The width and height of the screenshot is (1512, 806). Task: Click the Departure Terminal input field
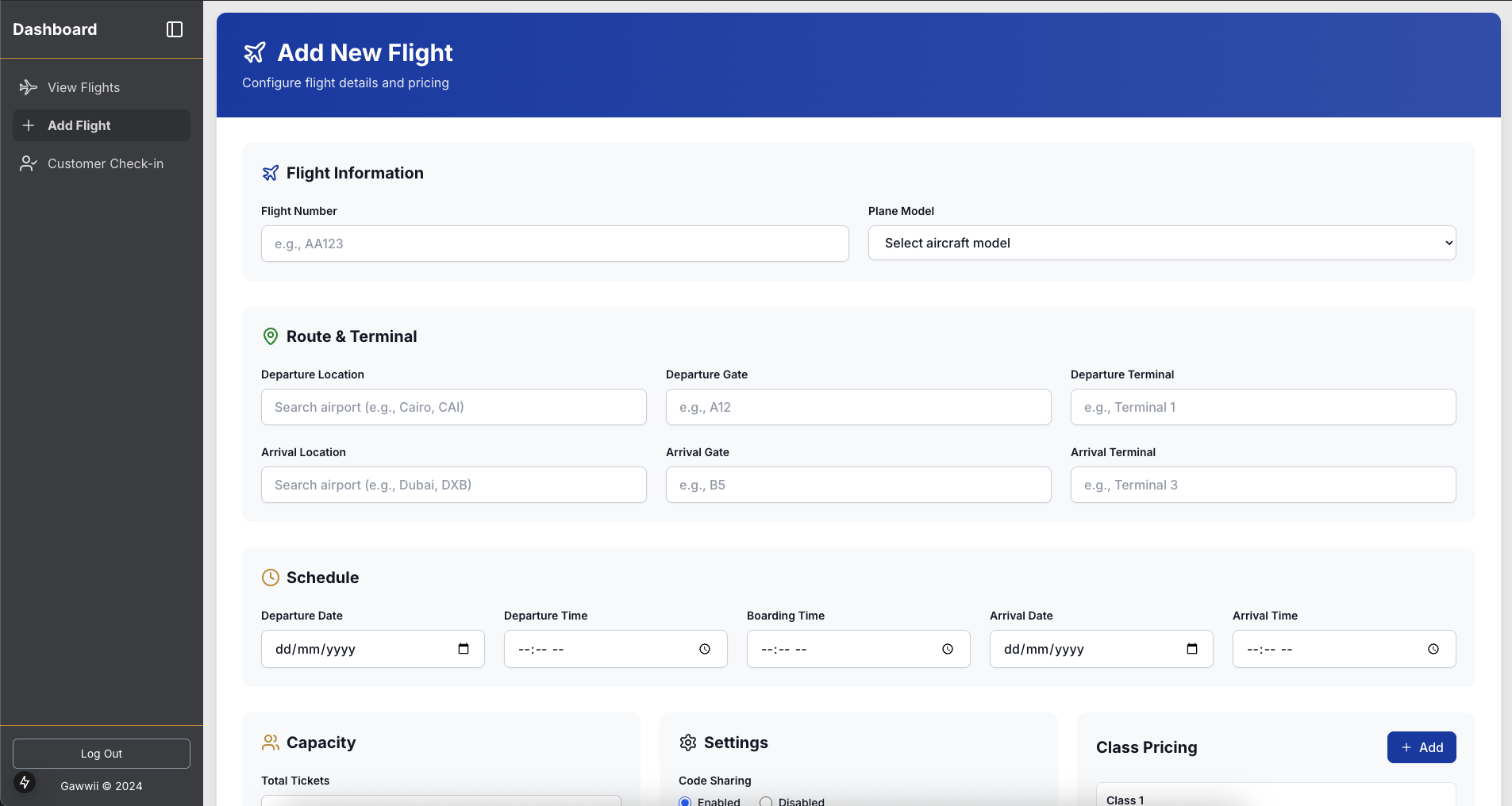click(1262, 407)
